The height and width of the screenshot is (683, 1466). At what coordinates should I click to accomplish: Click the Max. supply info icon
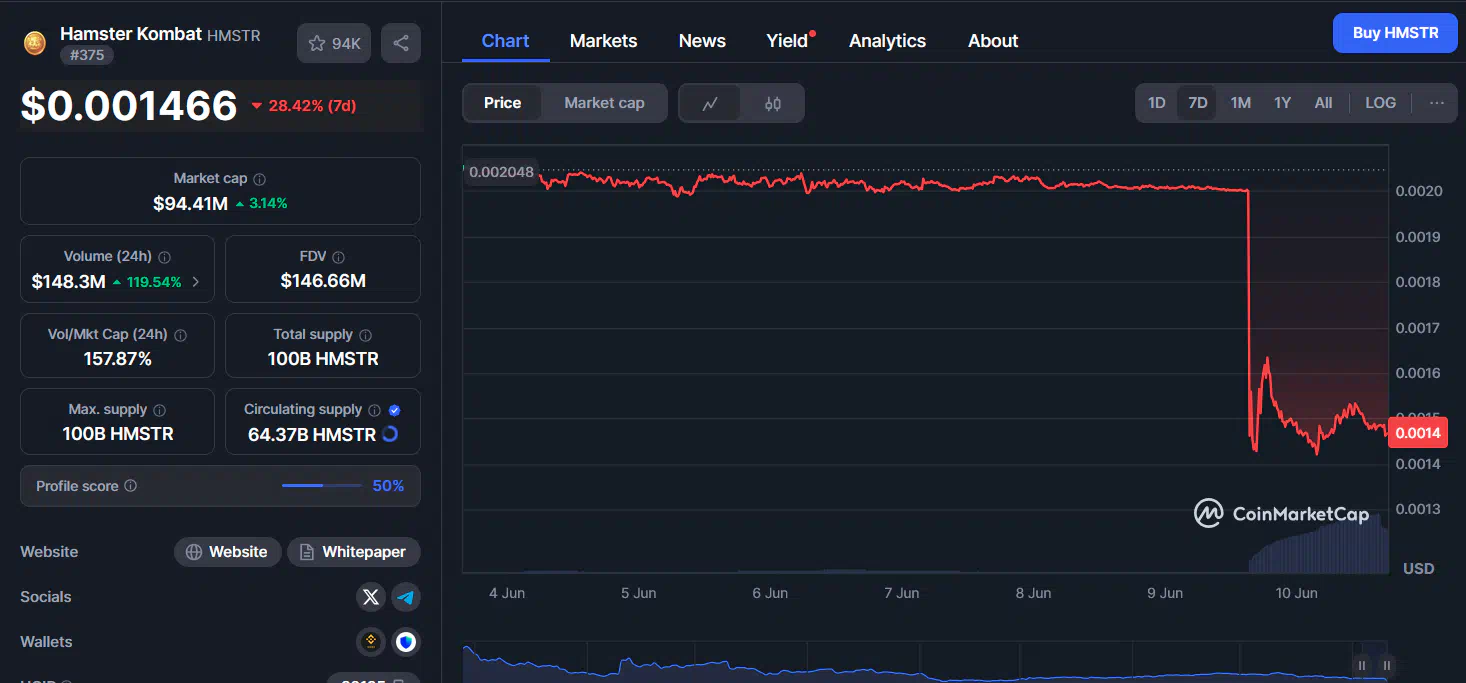pos(160,410)
